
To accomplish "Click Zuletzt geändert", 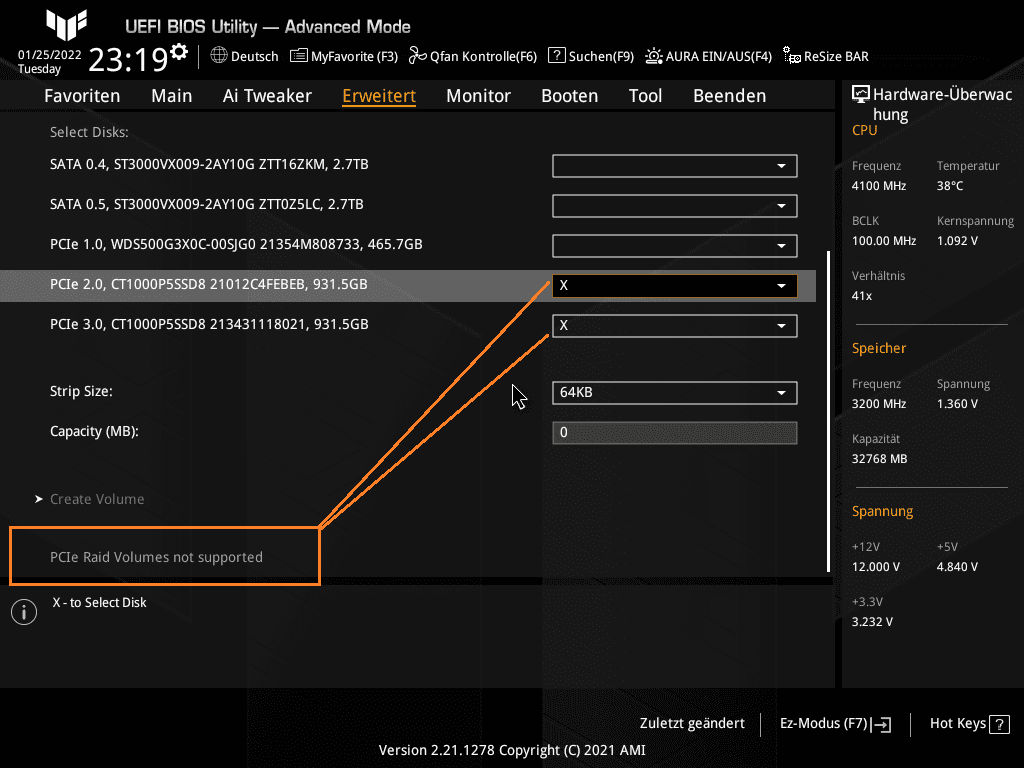I will [x=692, y=723].
